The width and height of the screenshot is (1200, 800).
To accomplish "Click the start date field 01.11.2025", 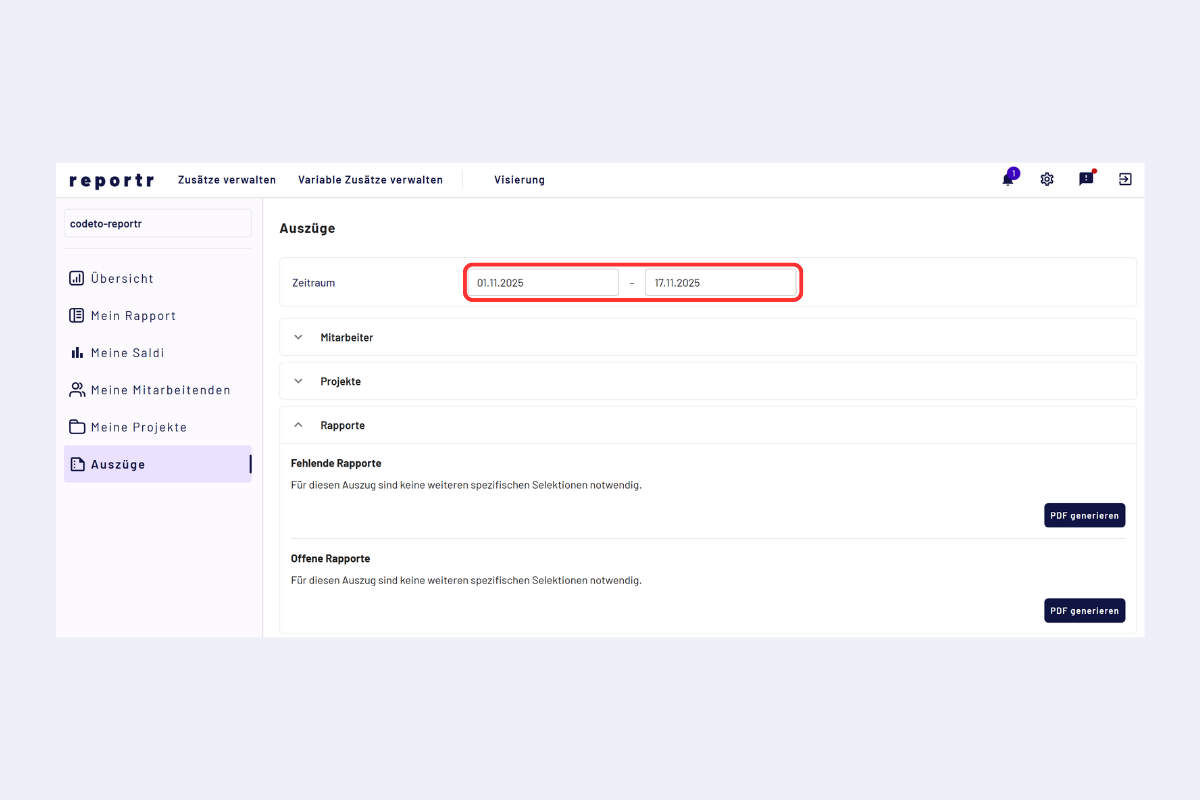I will point(543,283).
